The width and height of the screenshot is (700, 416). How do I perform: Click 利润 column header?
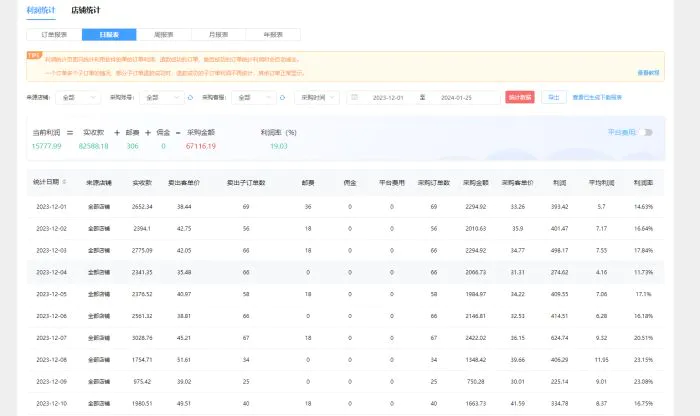[x=559, y=183]
